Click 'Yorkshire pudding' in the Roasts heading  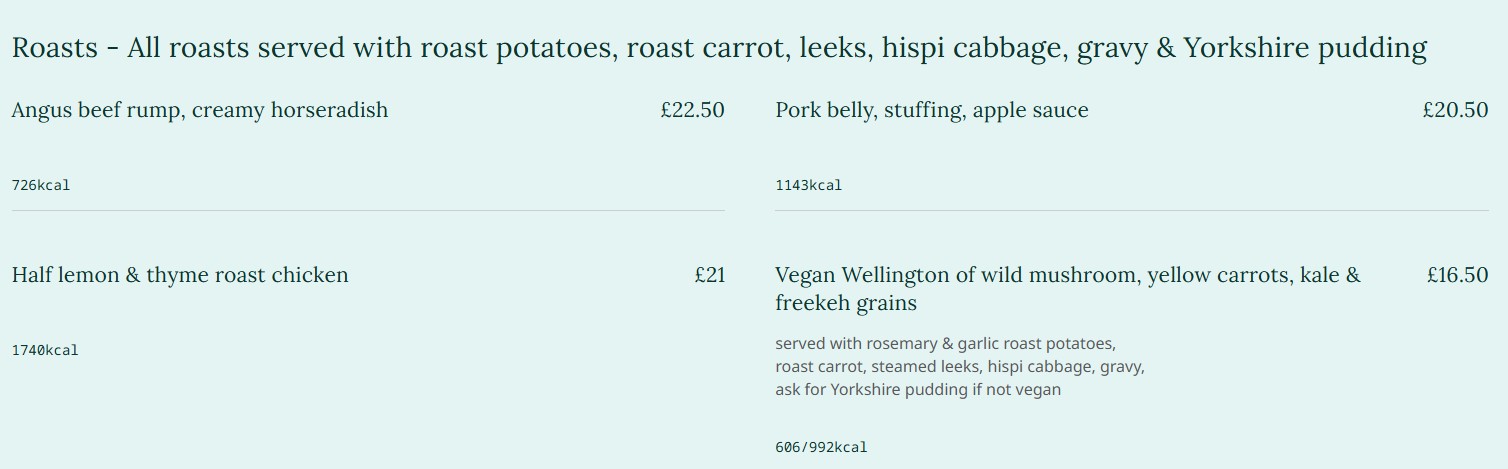pyautogui.click(x=1304, y=48)
